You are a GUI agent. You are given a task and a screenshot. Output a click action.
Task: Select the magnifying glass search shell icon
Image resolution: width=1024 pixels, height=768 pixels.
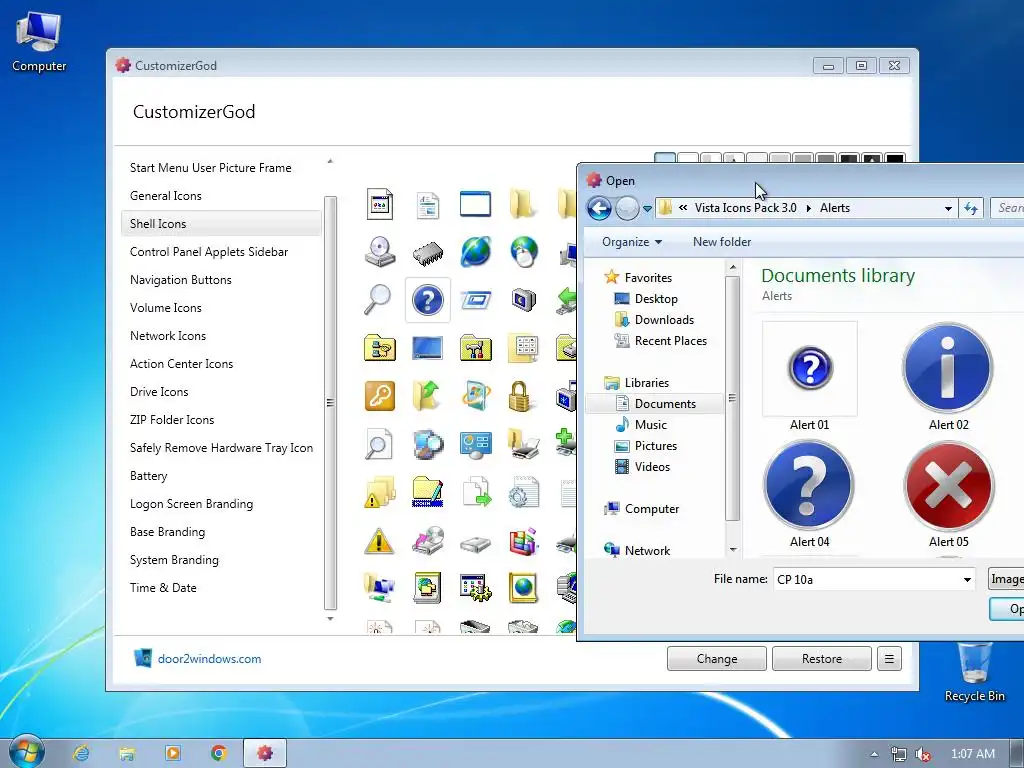pyautogui.click(x=378, y=299)
